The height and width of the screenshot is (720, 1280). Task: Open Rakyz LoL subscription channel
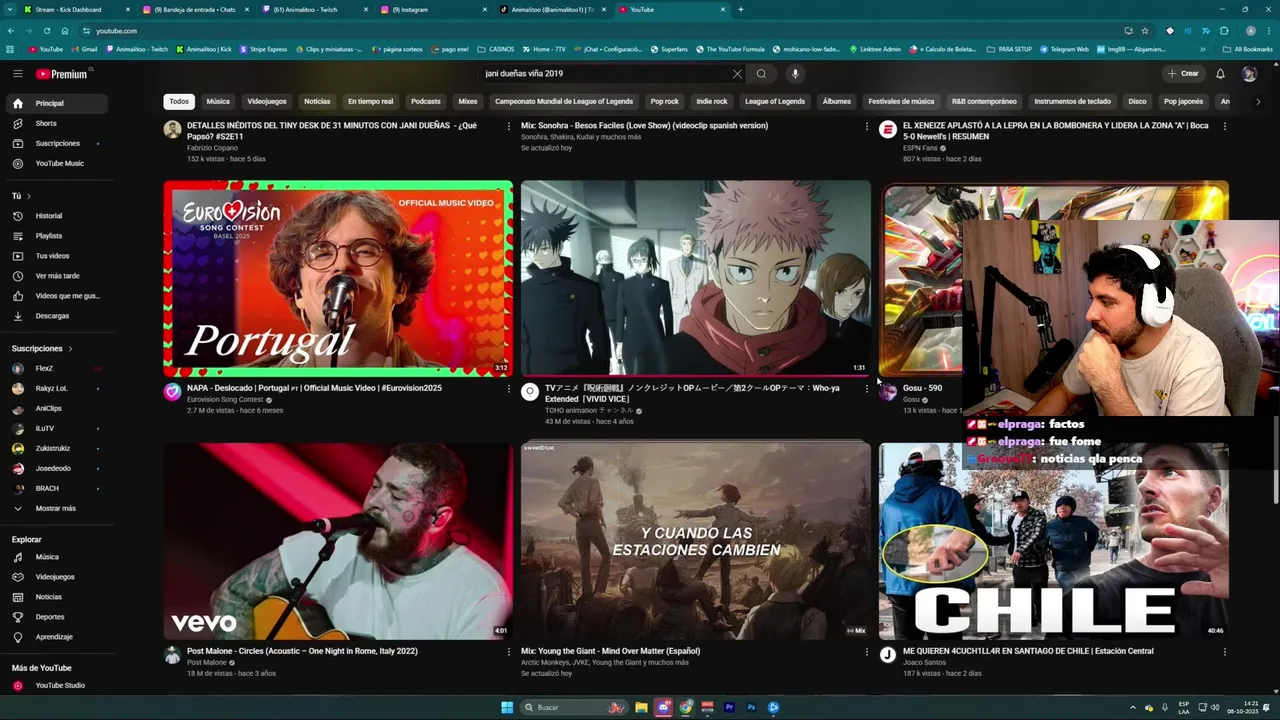55,389
